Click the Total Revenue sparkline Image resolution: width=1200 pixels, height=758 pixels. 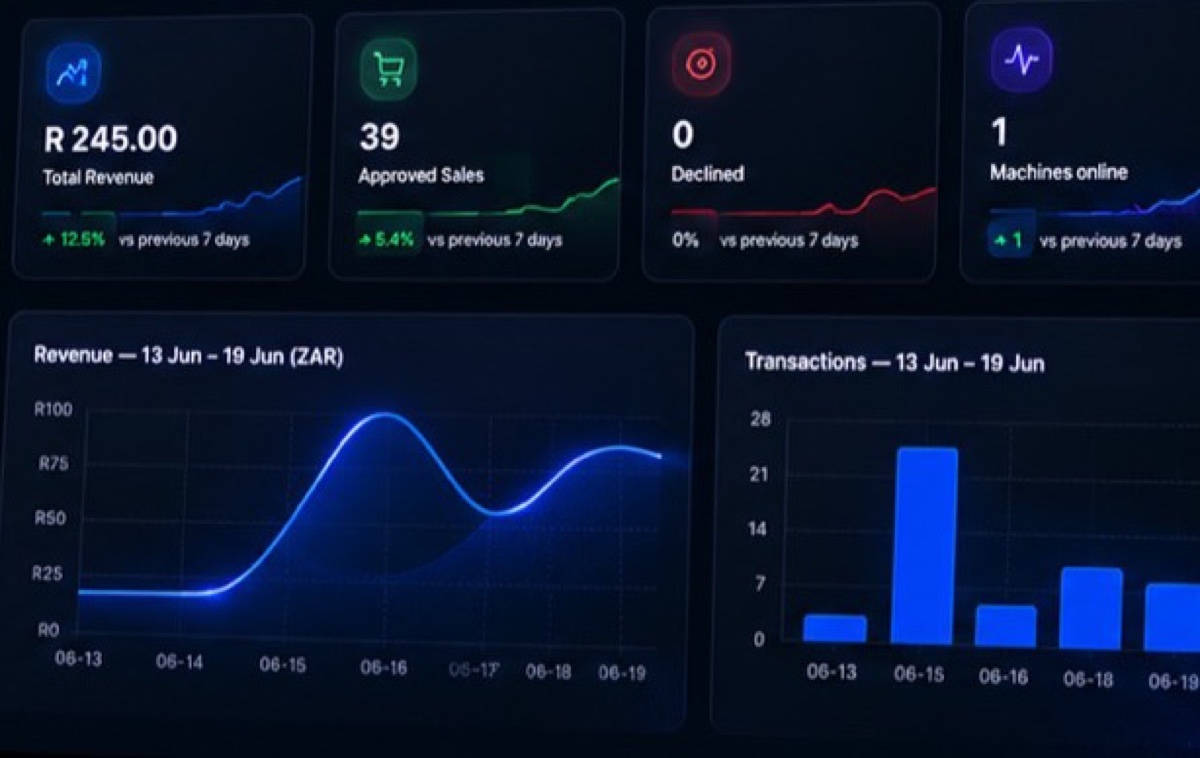pyautogui.click(x=171, y=198)
